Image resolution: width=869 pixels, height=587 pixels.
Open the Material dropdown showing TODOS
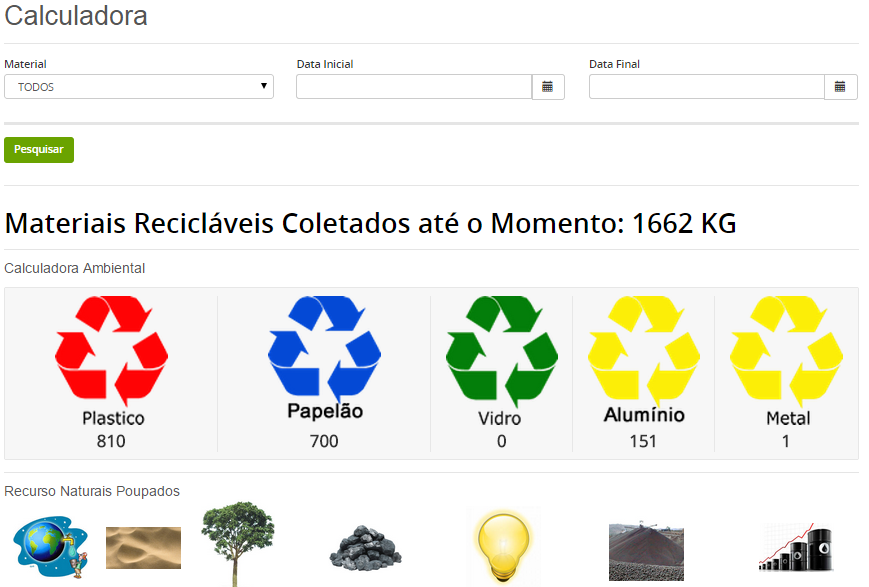pyautogui.click(x=139, y=87)
